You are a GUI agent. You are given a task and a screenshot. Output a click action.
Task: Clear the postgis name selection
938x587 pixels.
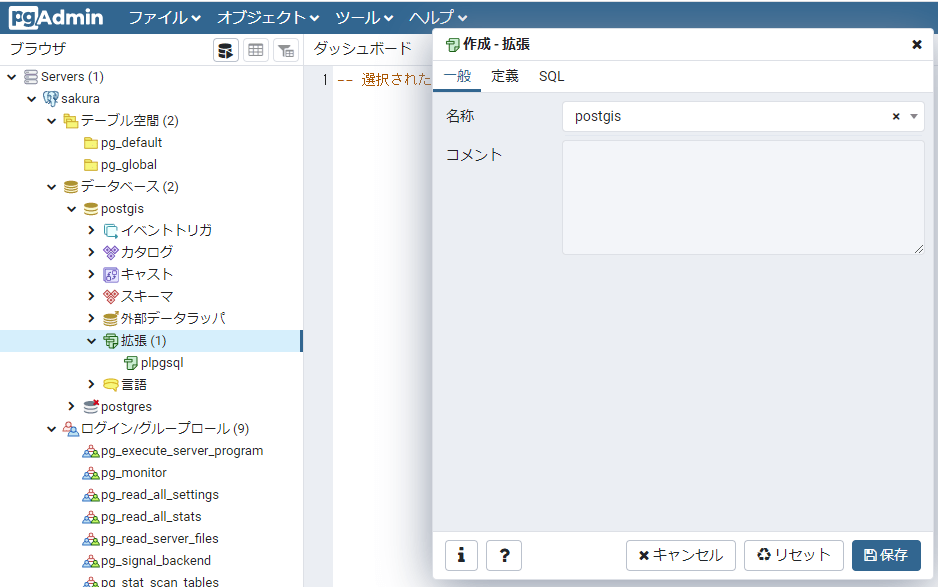[x=896, y=117]
